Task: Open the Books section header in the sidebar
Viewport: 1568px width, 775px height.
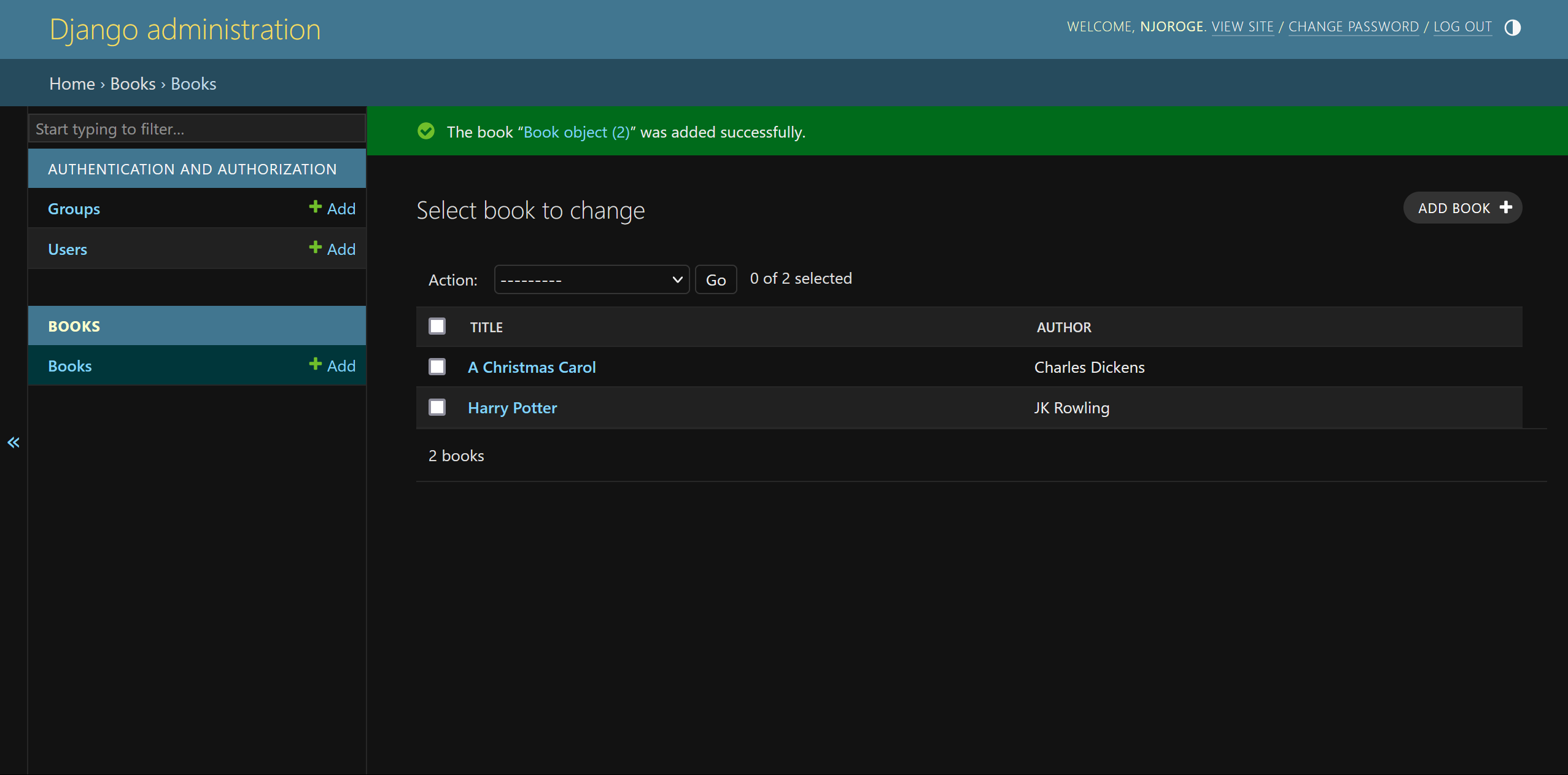Action: (74, 326)
